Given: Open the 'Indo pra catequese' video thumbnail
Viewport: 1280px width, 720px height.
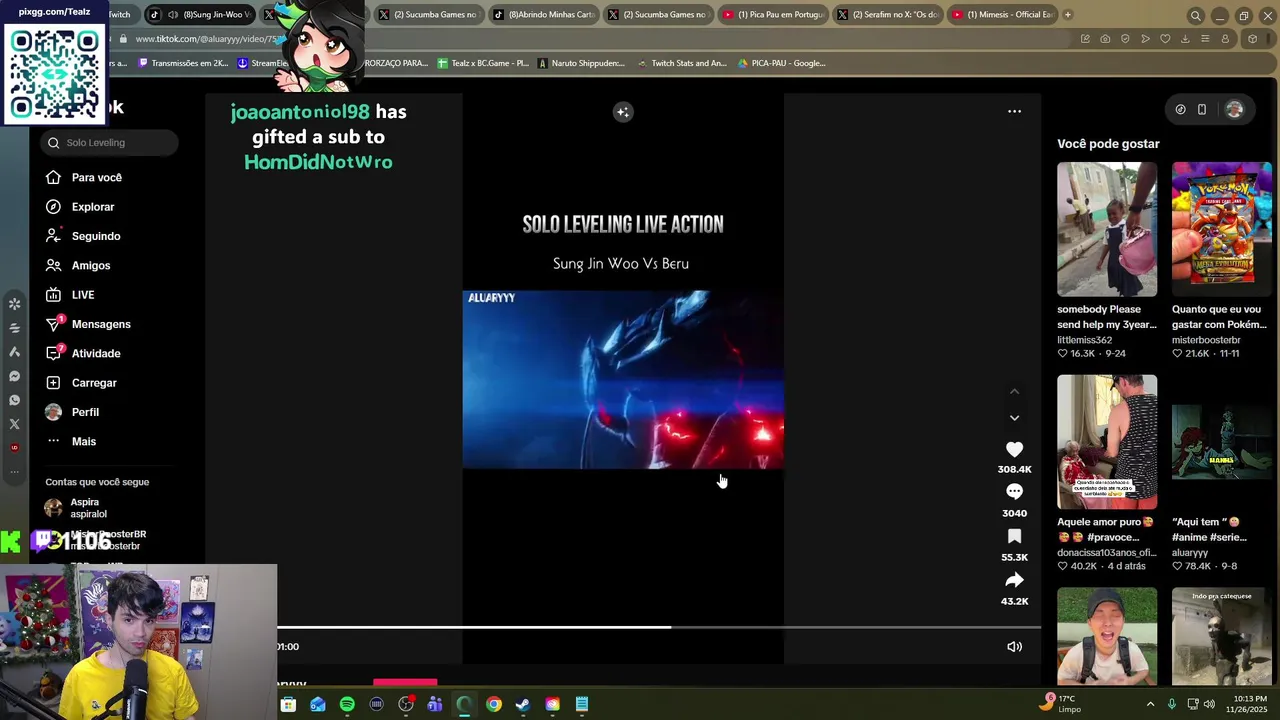Looking at the screenshot, I should click(1222, 637).
